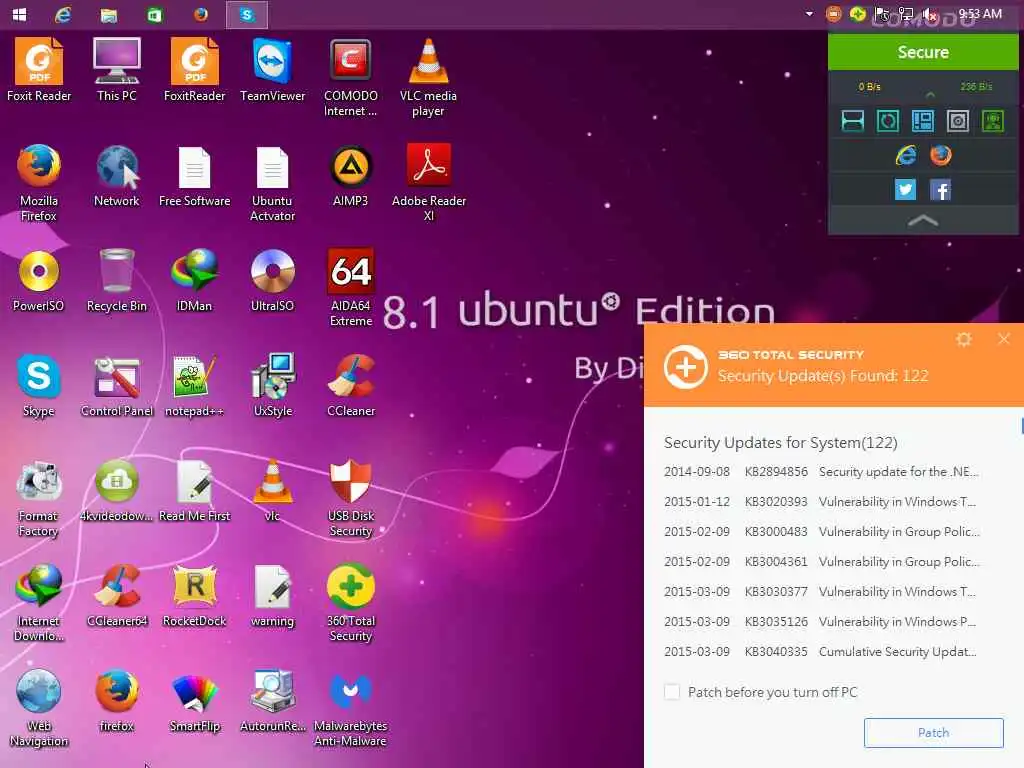Open Format Factory
The image size is (1024, 768).
tap(39, 498)
